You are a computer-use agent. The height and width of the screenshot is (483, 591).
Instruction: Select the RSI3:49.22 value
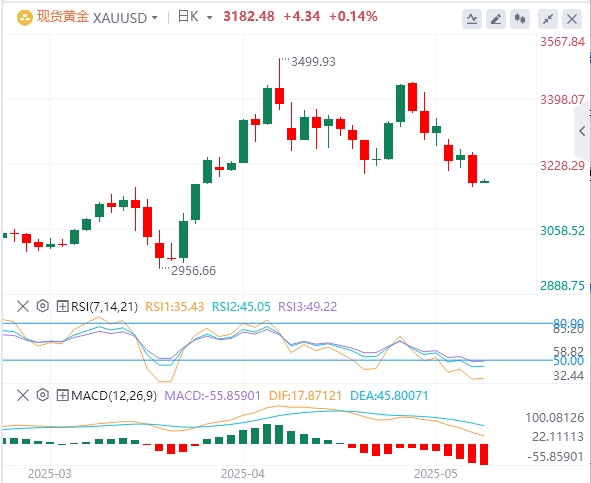tap(308, 307)
